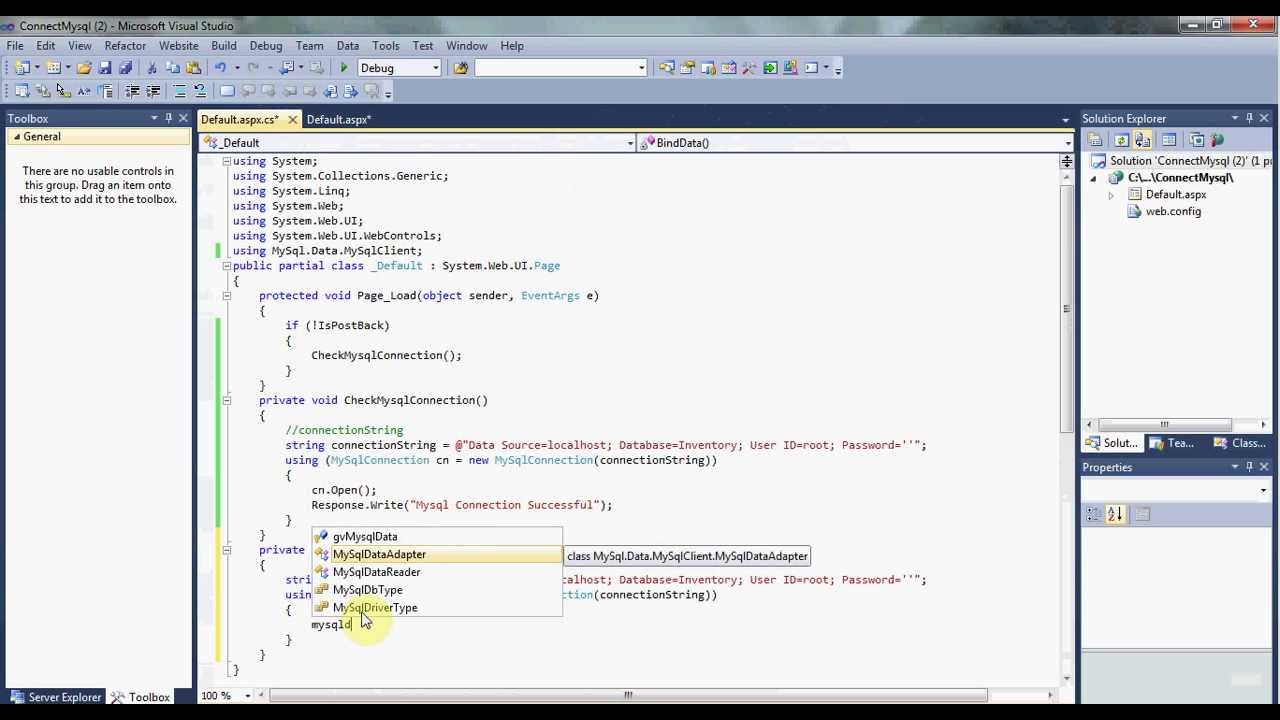Click Properties icon in Solution Explorer toolbar

point(1095,140)
